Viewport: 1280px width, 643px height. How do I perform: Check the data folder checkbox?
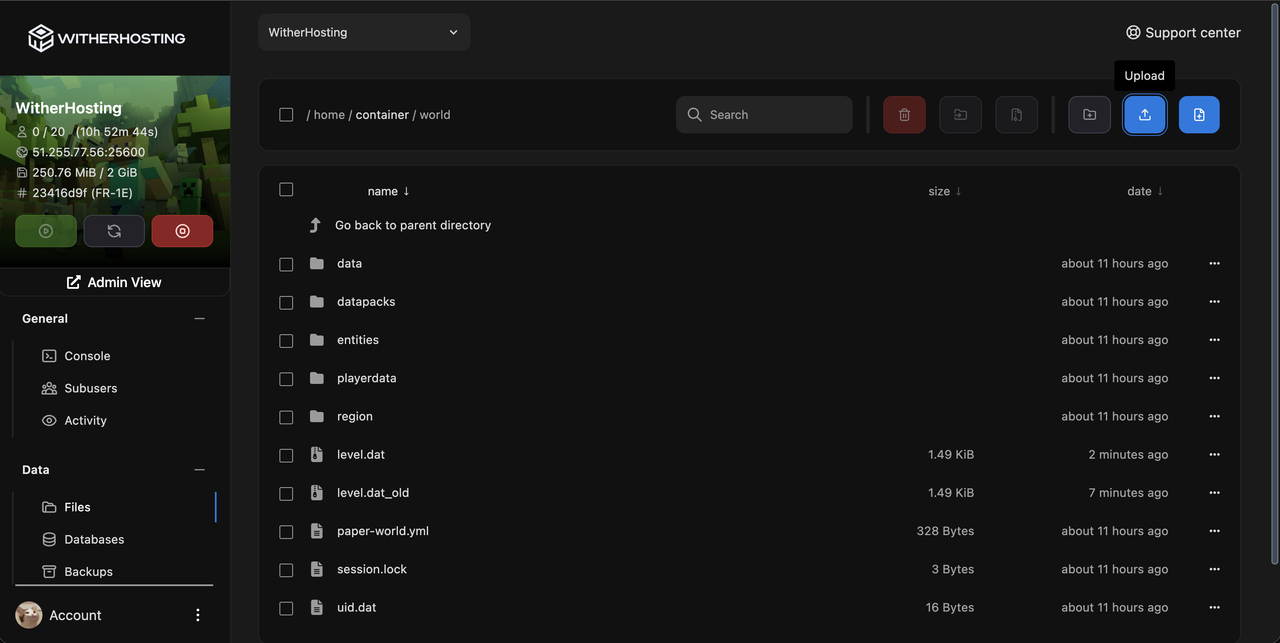(x=286, y=264)
